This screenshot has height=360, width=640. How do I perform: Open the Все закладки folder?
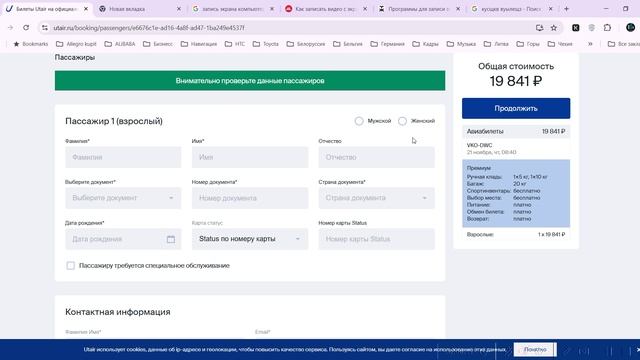point(623,44)
